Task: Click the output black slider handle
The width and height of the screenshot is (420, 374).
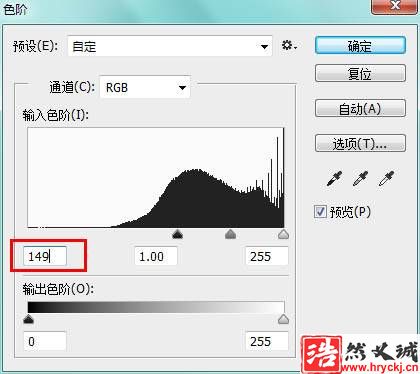Action: click(29, 320)
